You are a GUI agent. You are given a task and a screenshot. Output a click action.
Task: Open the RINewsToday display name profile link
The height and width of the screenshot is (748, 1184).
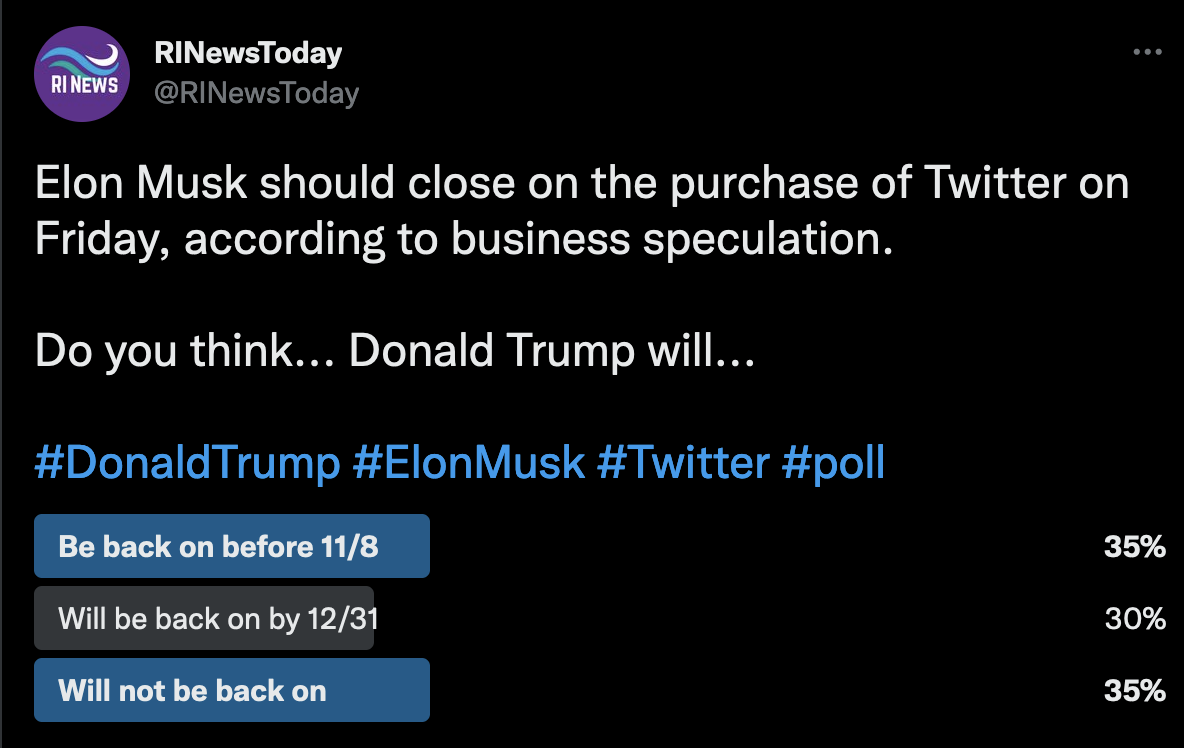248,53
